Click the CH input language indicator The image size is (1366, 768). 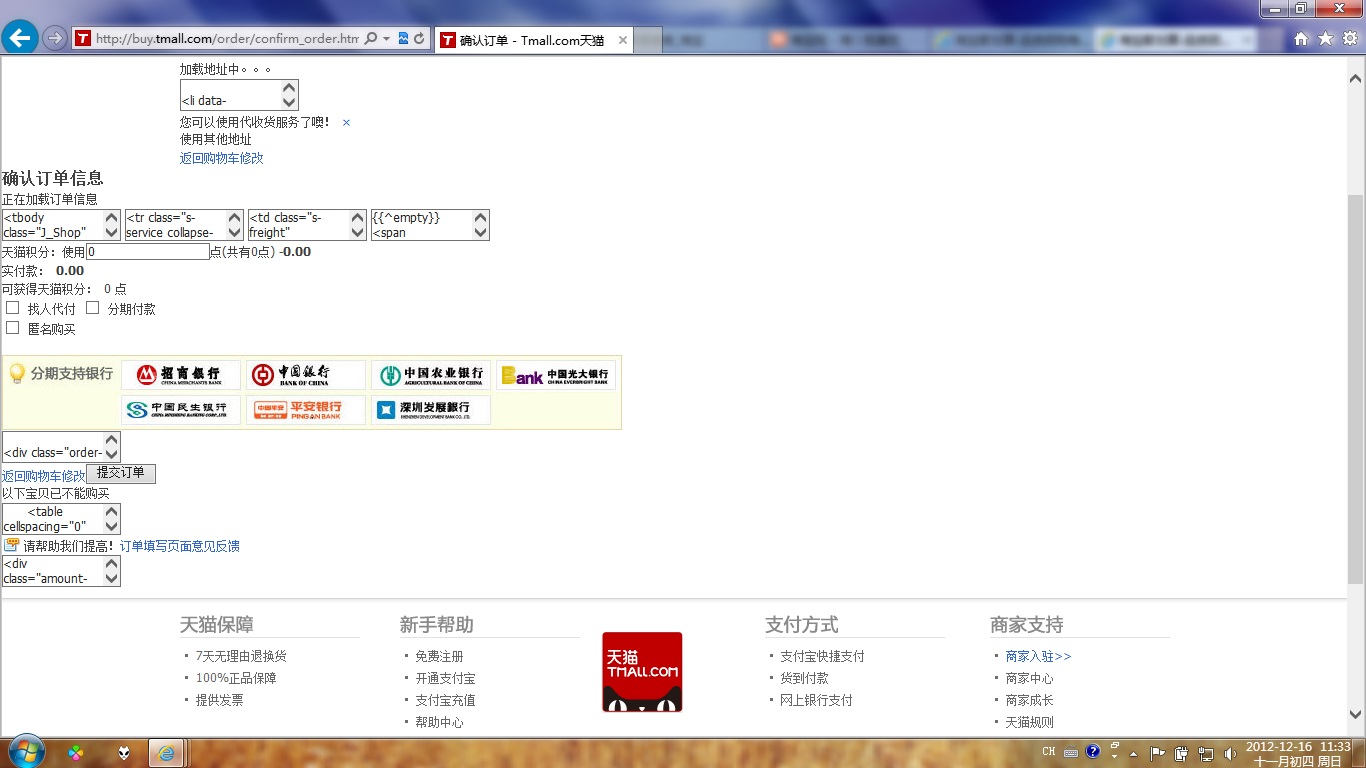point(1048,751)
